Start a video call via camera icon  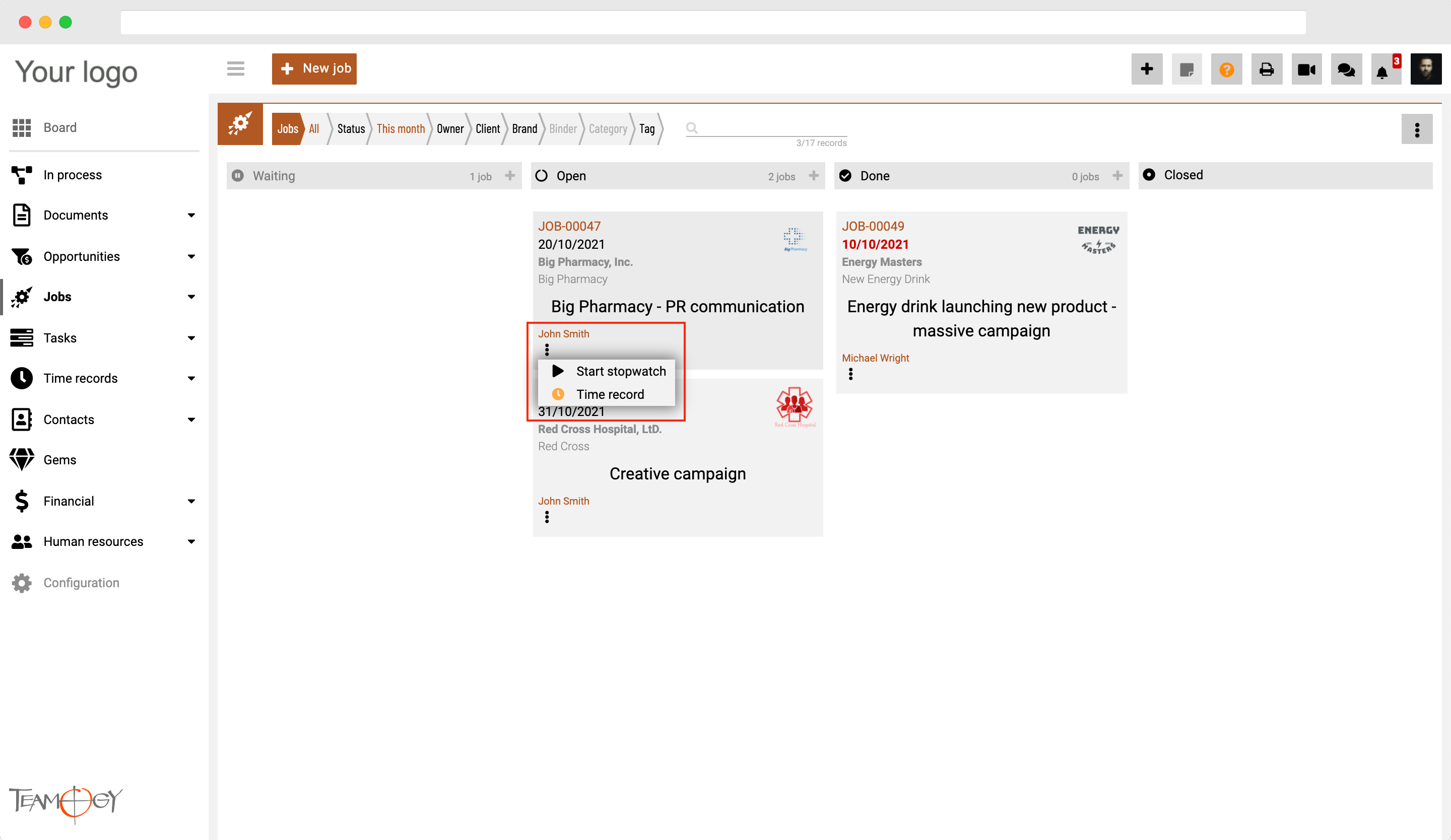click(x=1306, y=69)
